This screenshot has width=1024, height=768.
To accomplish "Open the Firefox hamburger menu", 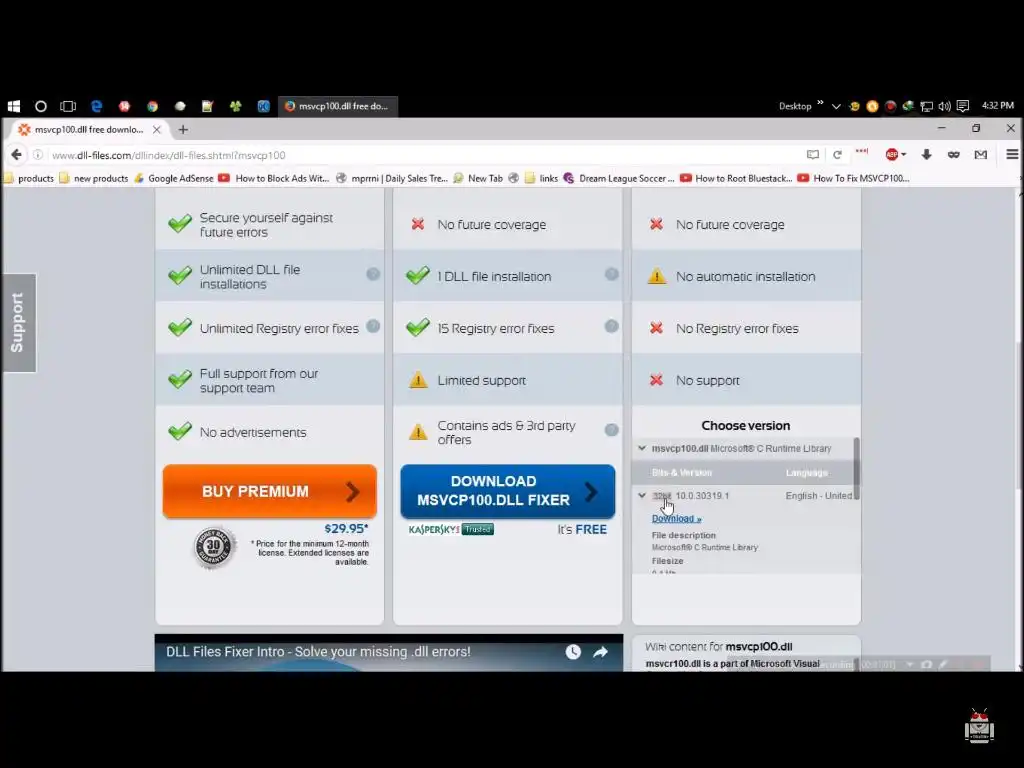I will click(x=1012, y=155).
